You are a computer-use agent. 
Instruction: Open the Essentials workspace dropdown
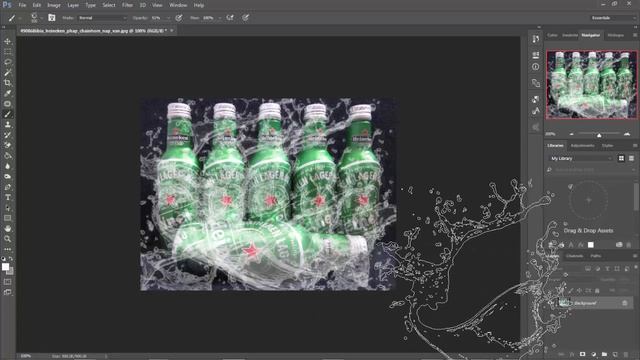tap(612, 18)
